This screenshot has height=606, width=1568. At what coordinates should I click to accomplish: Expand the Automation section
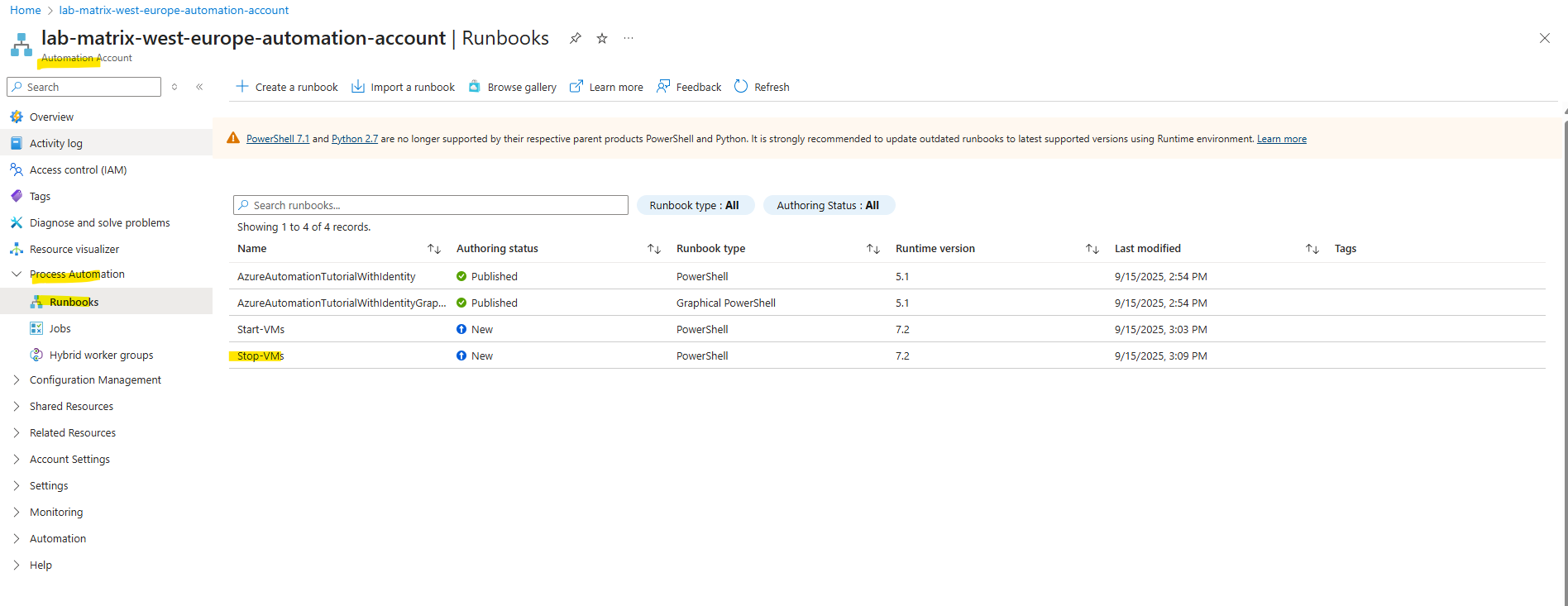[17, 538]
